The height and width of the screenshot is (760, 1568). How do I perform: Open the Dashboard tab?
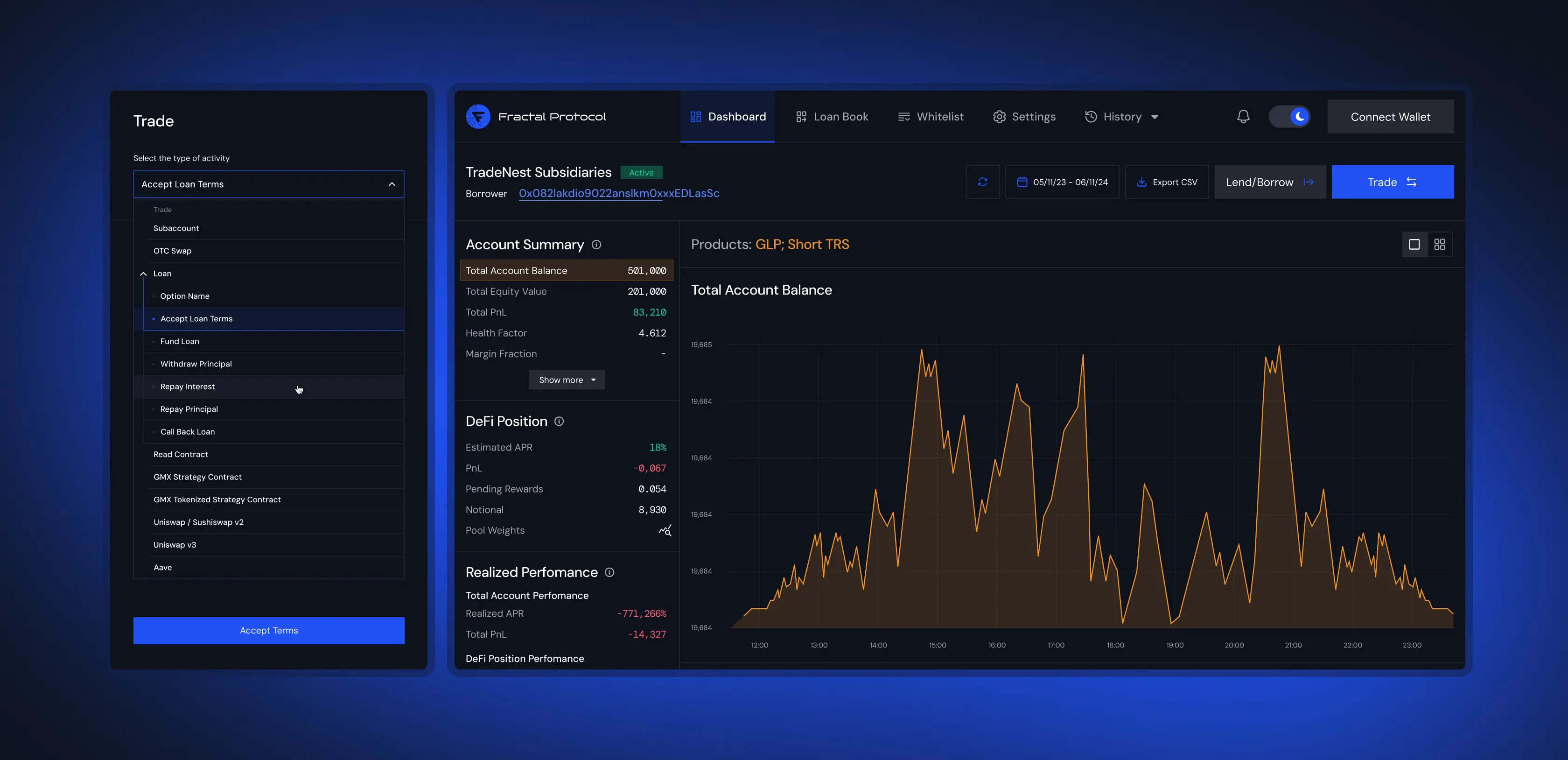click(728, 116)
